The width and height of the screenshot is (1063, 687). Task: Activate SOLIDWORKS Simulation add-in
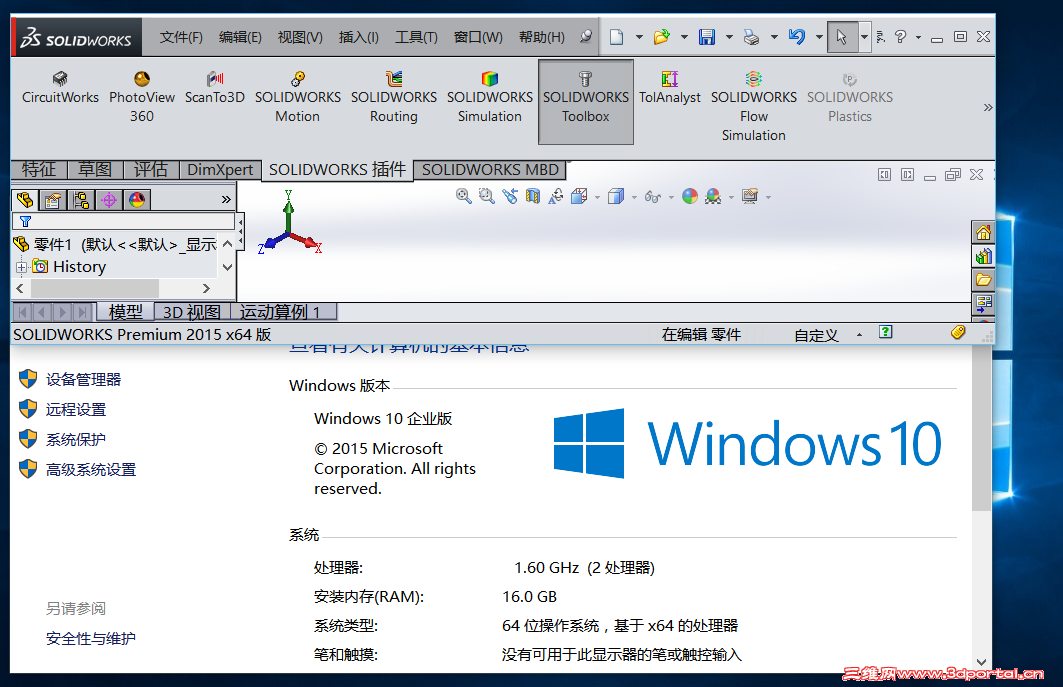[x=489, y=97]
